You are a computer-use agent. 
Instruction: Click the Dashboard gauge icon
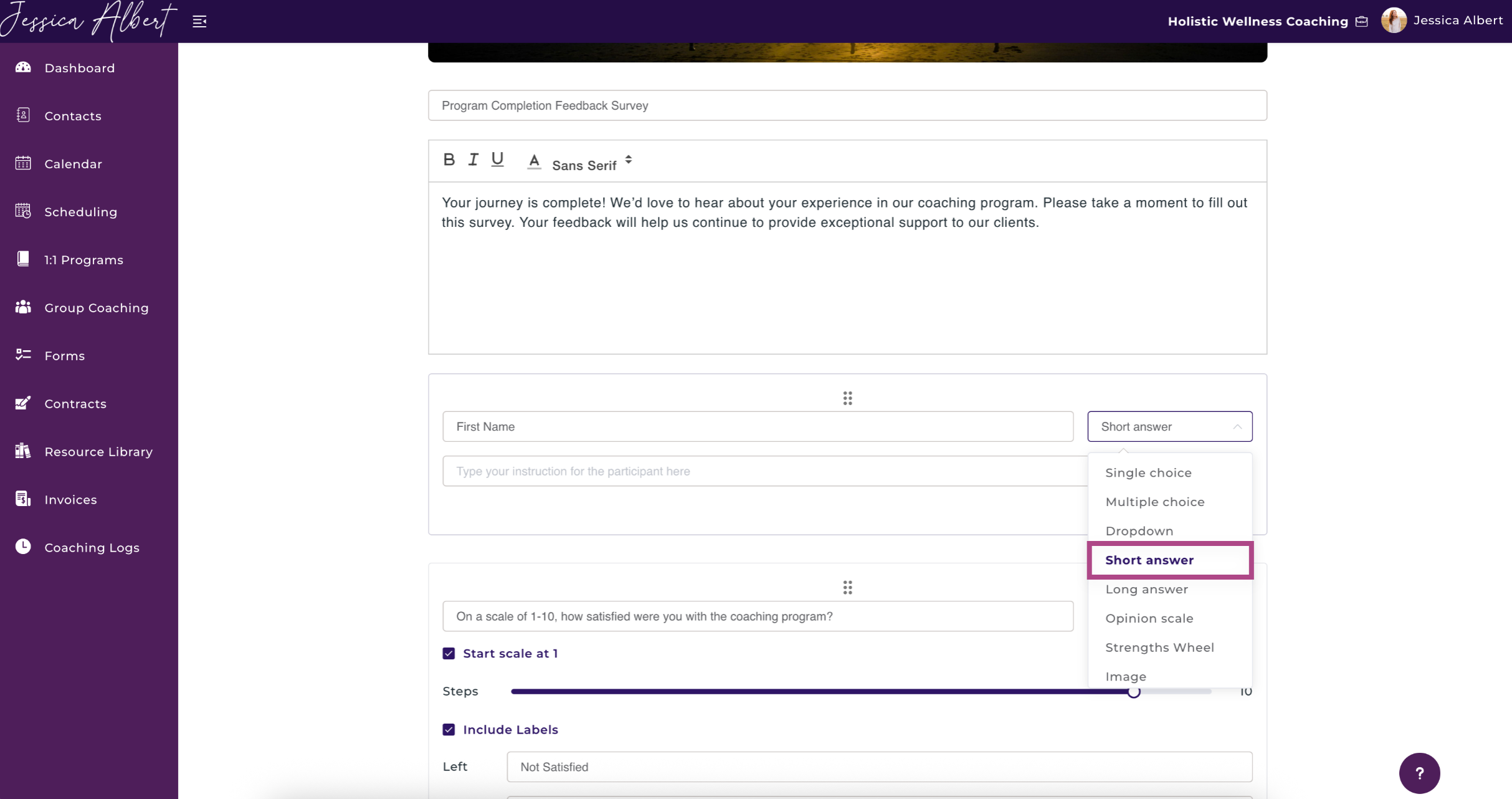tap(23, 67)
